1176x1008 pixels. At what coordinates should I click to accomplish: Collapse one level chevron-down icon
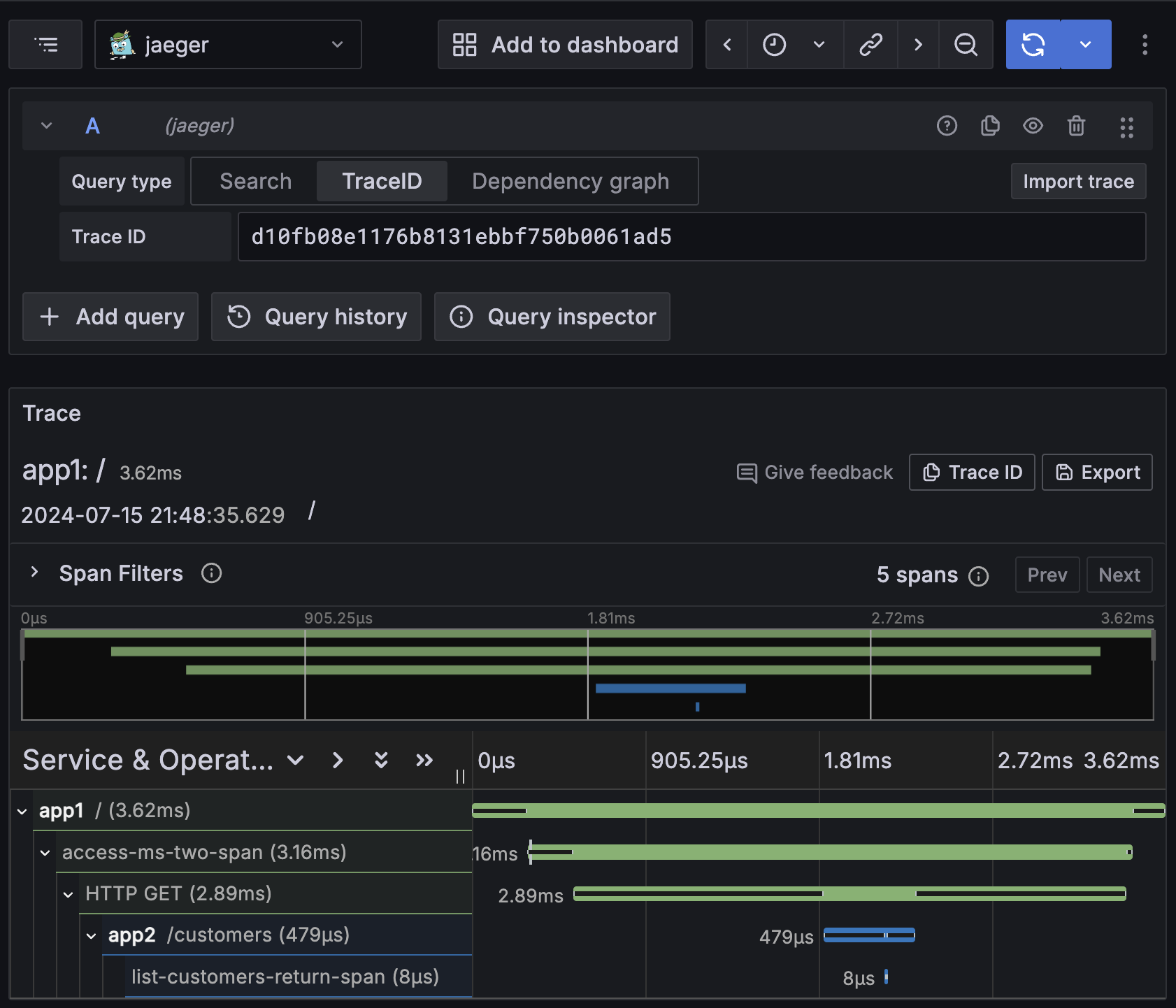(x=296, y=760)
